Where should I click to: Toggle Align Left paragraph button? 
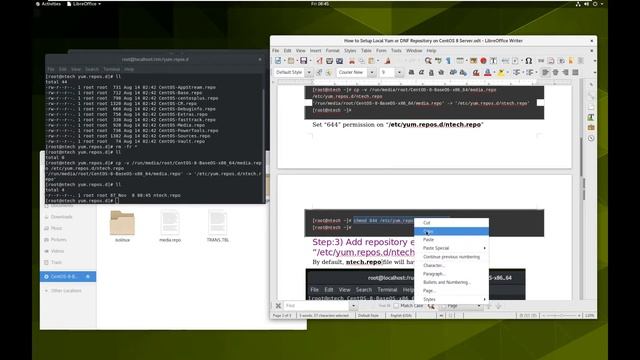pos(545,73)
